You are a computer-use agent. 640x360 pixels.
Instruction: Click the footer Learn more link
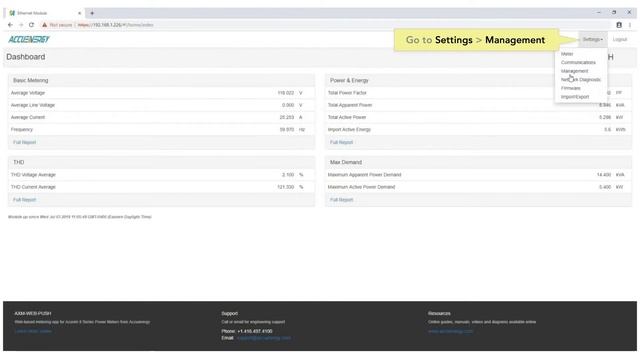(33, 331)
